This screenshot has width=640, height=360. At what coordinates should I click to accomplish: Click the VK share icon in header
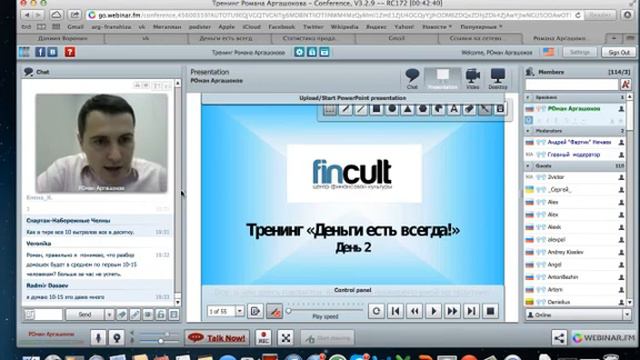point(53,52)
